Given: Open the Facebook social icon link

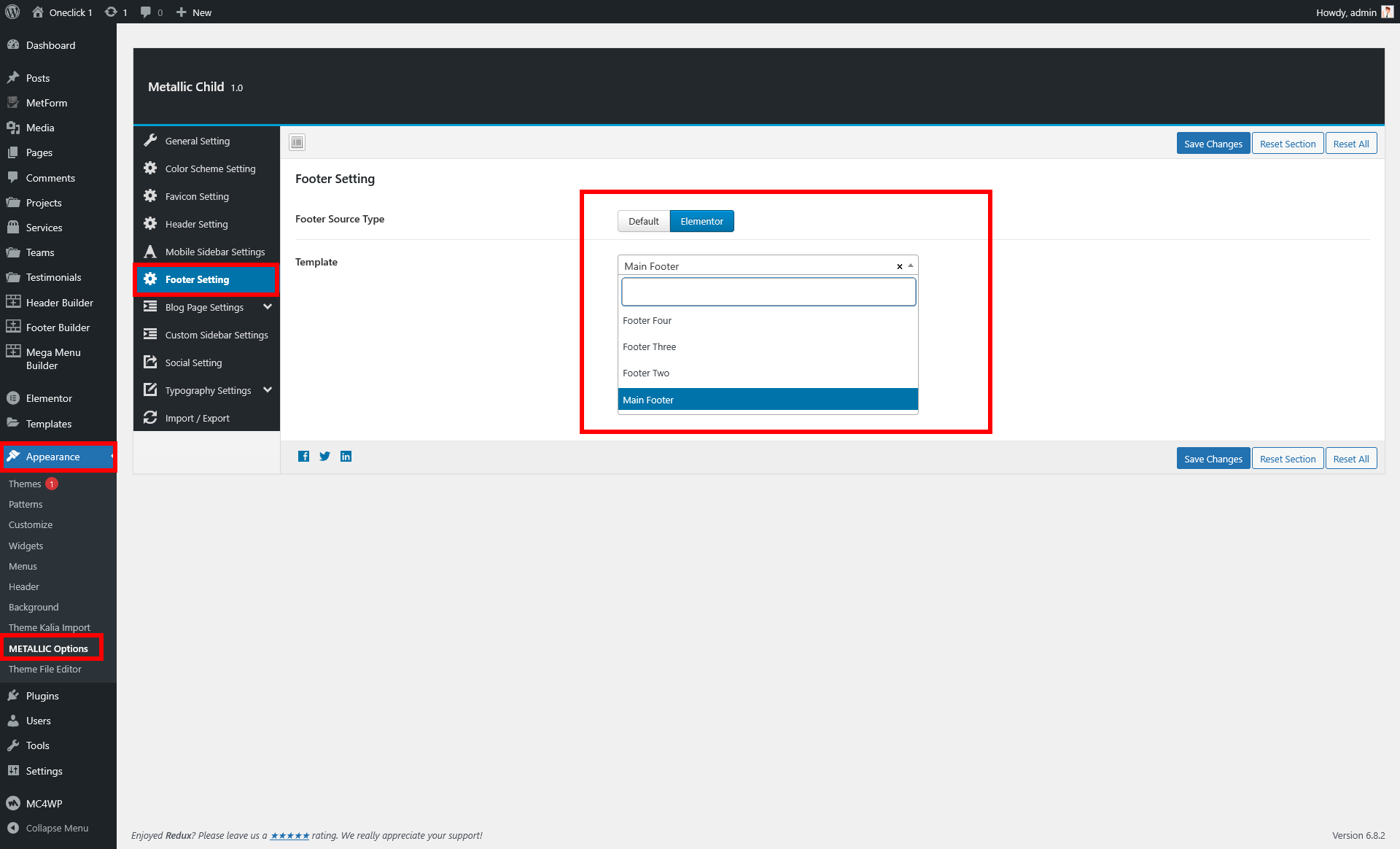Looking at the screenshot, I should [x=303, y=457].
